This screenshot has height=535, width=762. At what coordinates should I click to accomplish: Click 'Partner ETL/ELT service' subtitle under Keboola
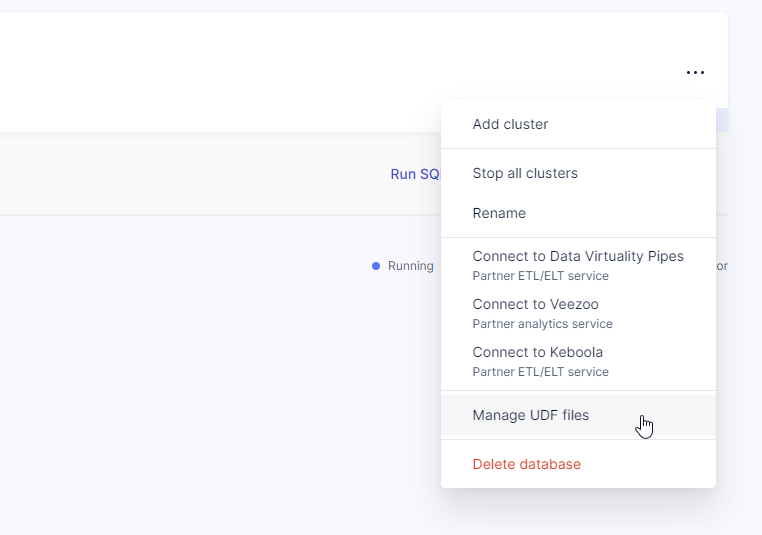540,372
